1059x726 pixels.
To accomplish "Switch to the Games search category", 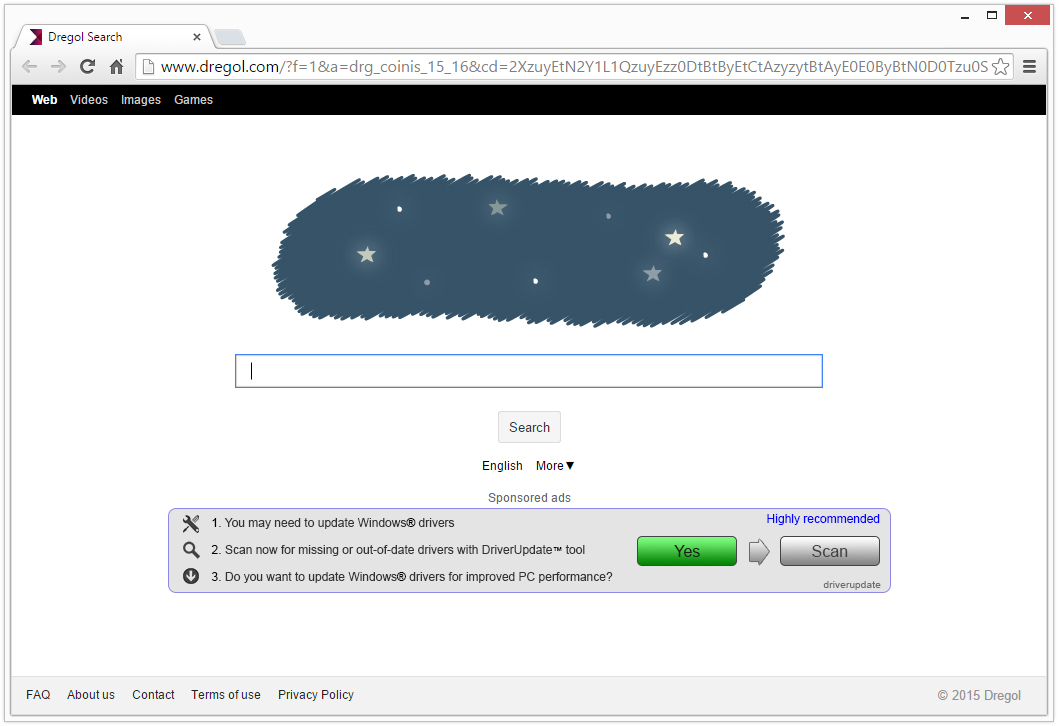I will point(193,100).
